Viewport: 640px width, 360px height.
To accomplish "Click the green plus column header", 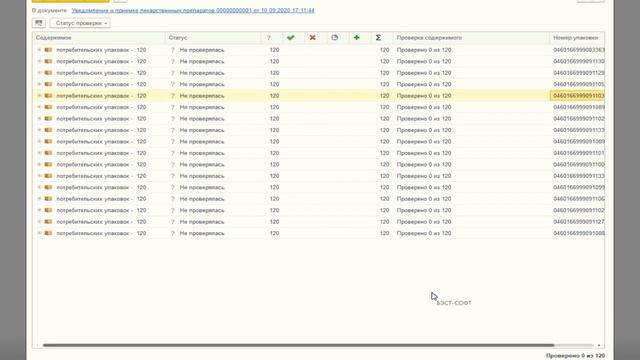I will [x=357, y=38].
